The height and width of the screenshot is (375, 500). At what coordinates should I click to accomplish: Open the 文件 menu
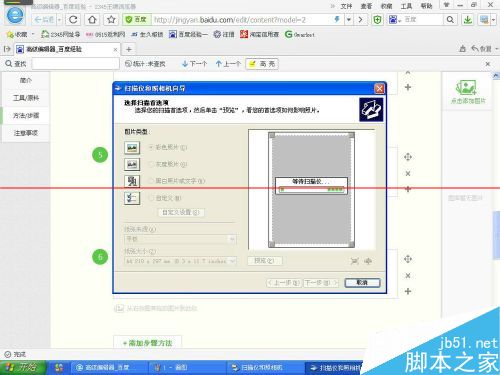[346, 6]
